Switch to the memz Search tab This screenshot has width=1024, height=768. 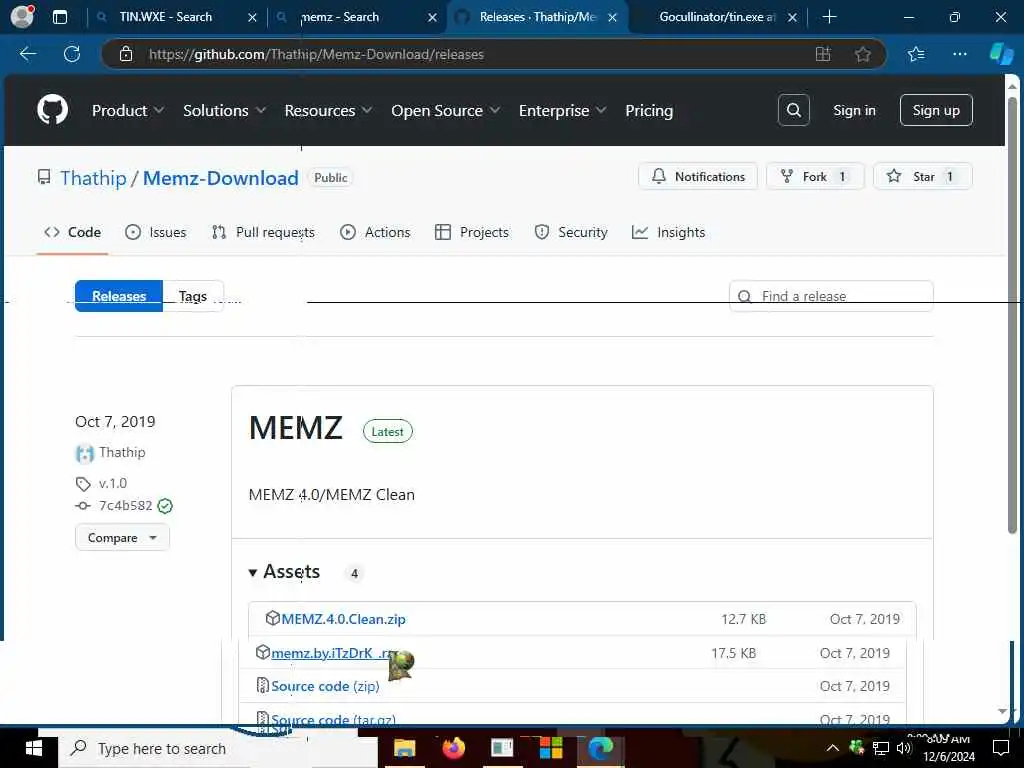pyautogui.click(x=340, y=17)
